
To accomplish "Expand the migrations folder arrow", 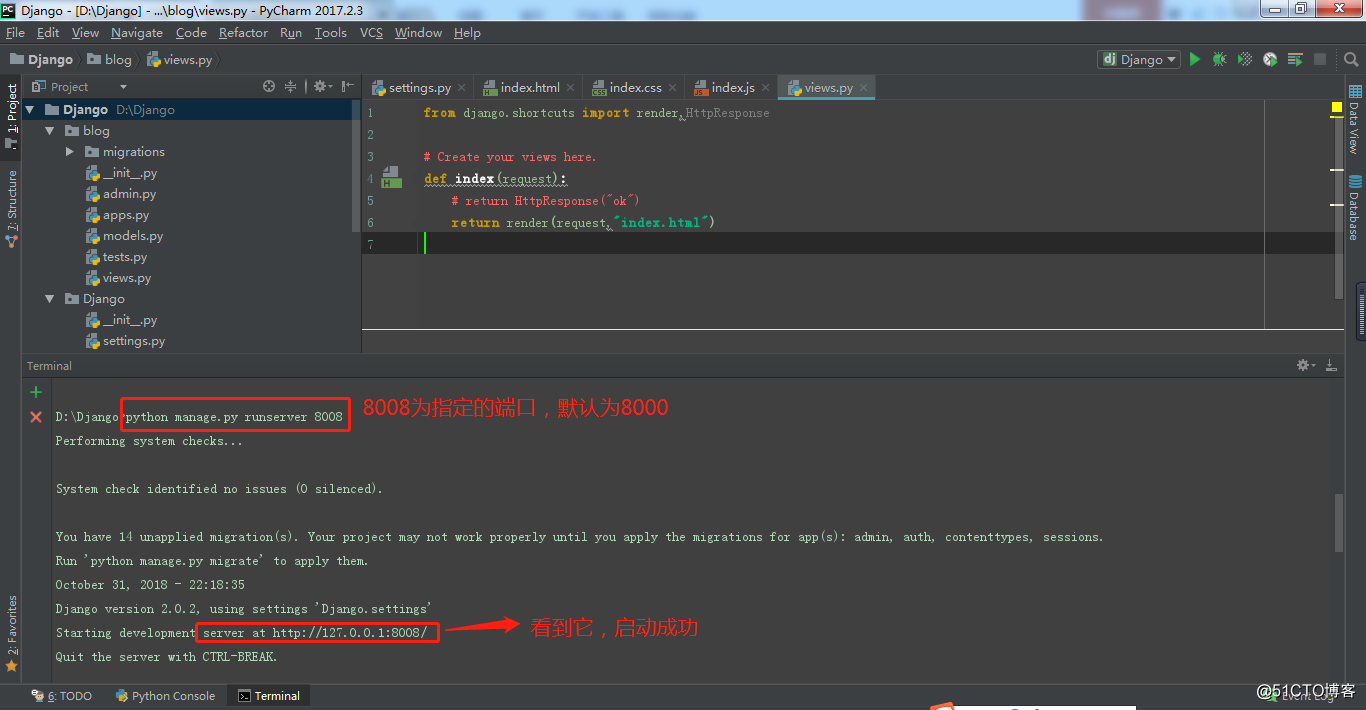I will [69, 152].
